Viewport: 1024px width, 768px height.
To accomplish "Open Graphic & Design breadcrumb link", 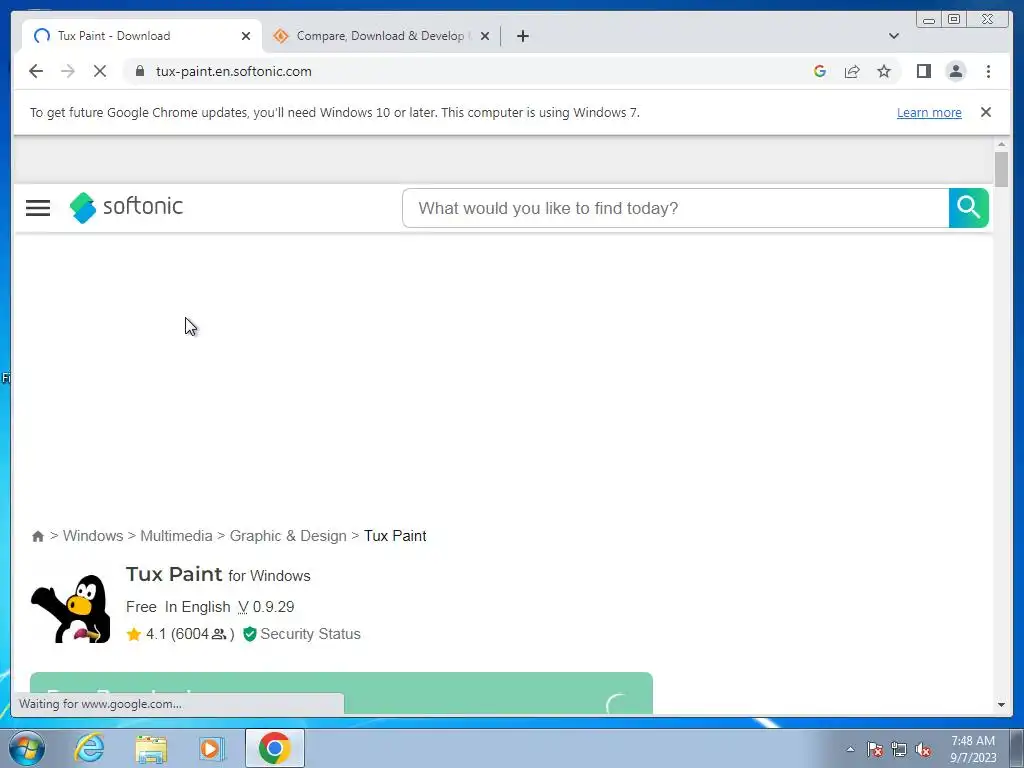I will pos(288,536).
